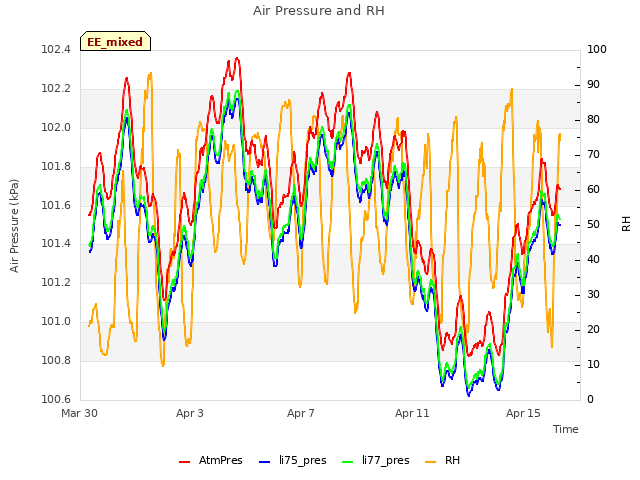Click the Apr 11 x-axis label
The image size is (640, 480).
(412, 413)
